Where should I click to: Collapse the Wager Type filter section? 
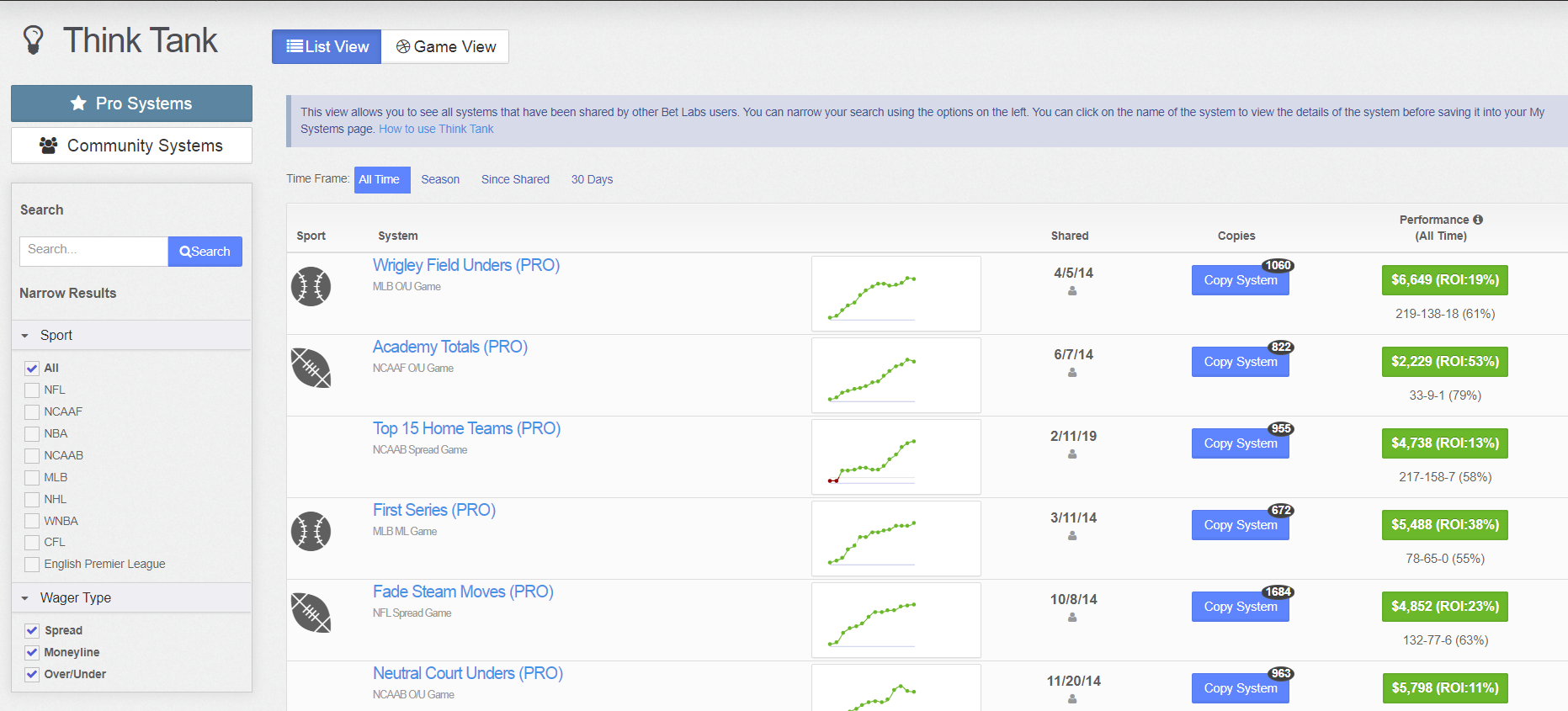25,598
